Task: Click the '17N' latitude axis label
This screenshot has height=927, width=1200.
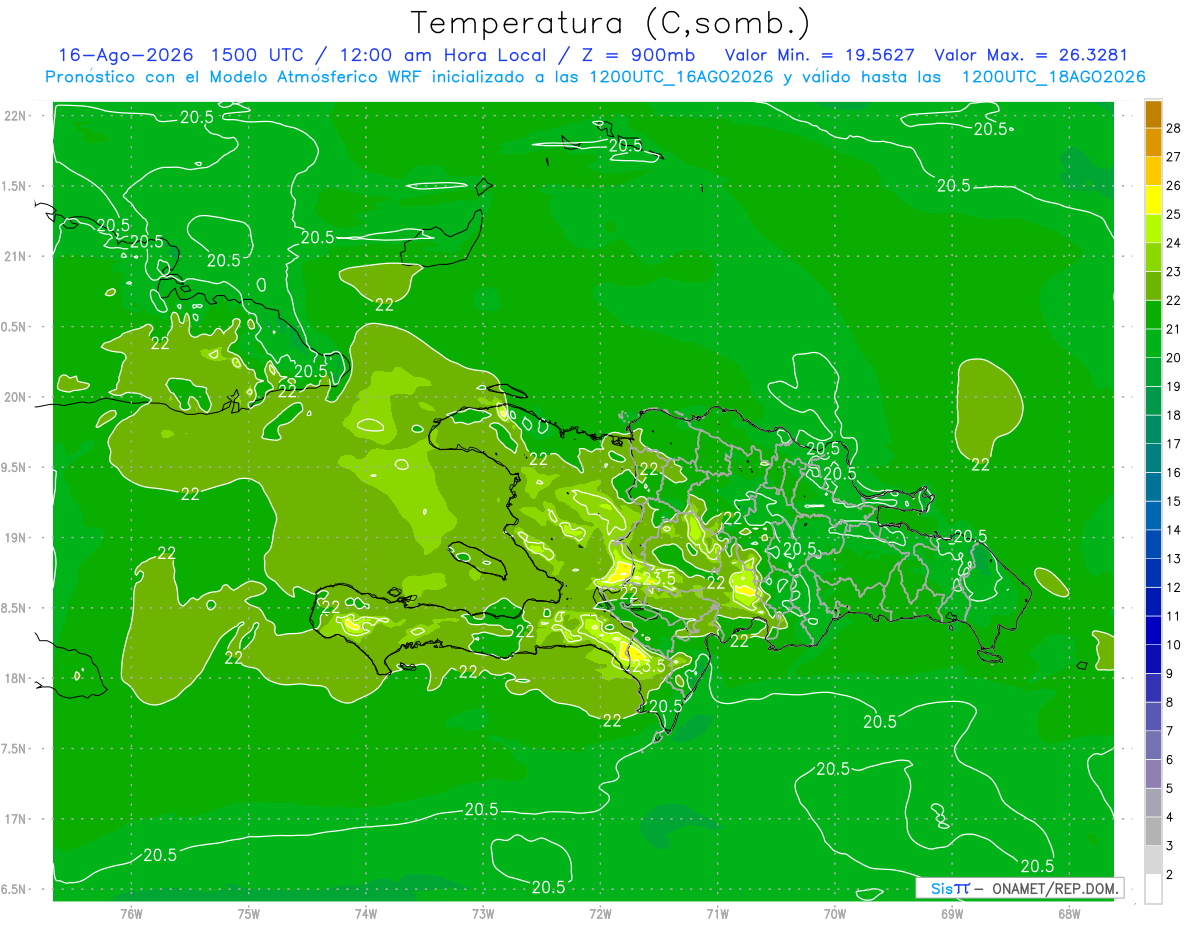Action: point(15,819)
